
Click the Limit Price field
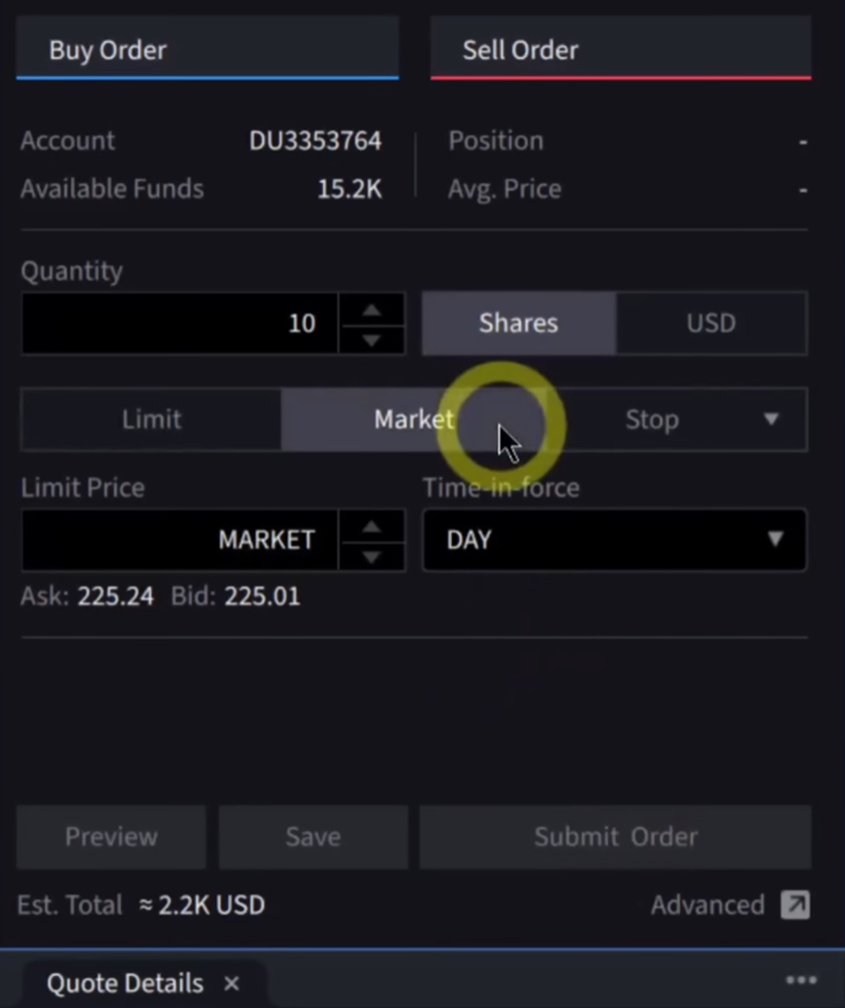pos(180,540)
